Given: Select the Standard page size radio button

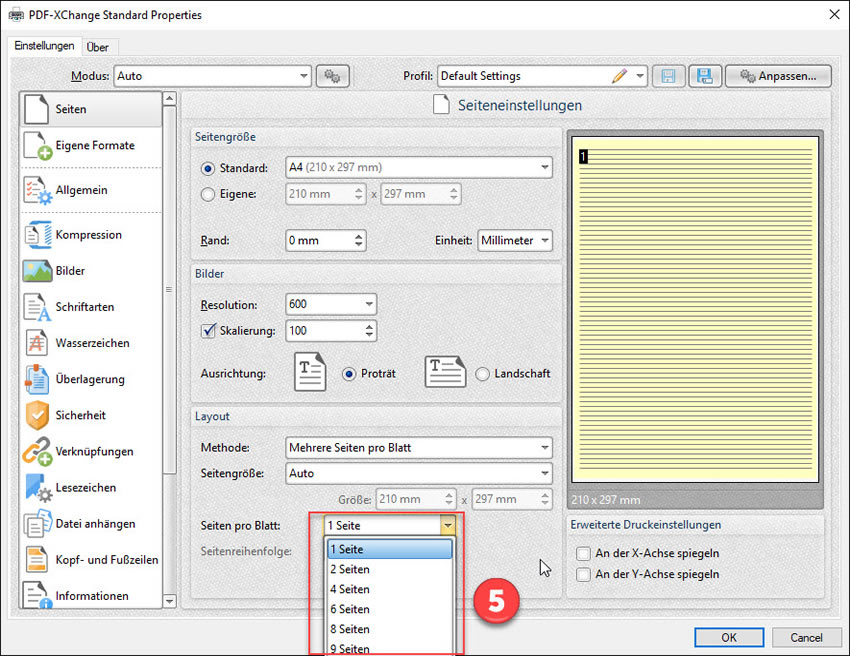Looking at the screenshot, I should [x=208, y=169].
